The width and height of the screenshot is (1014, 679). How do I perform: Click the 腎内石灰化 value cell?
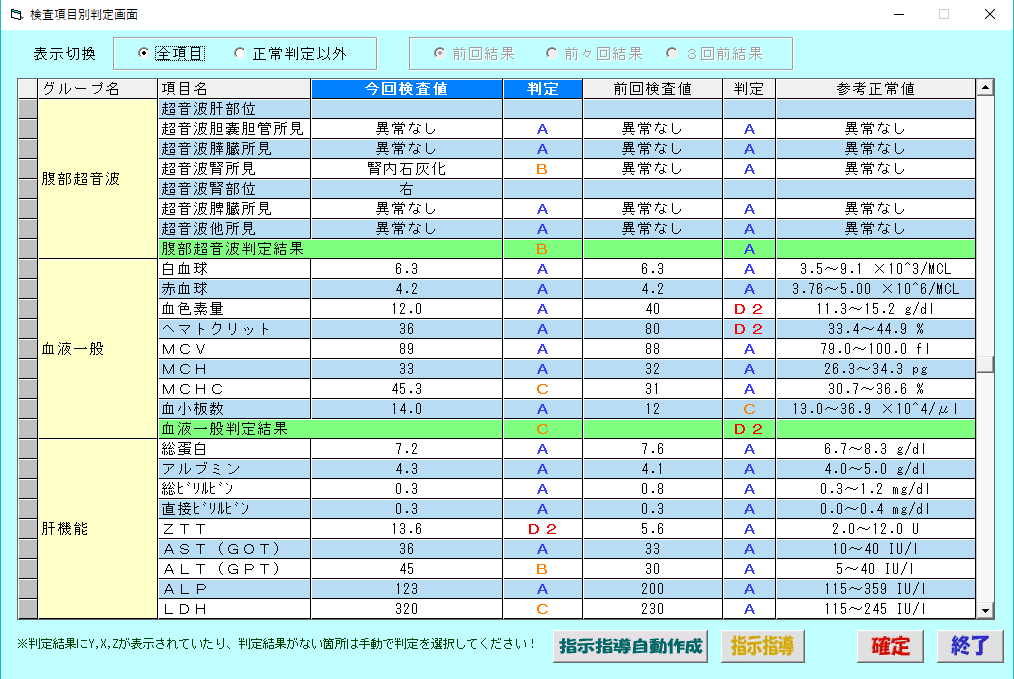[407, 169]
